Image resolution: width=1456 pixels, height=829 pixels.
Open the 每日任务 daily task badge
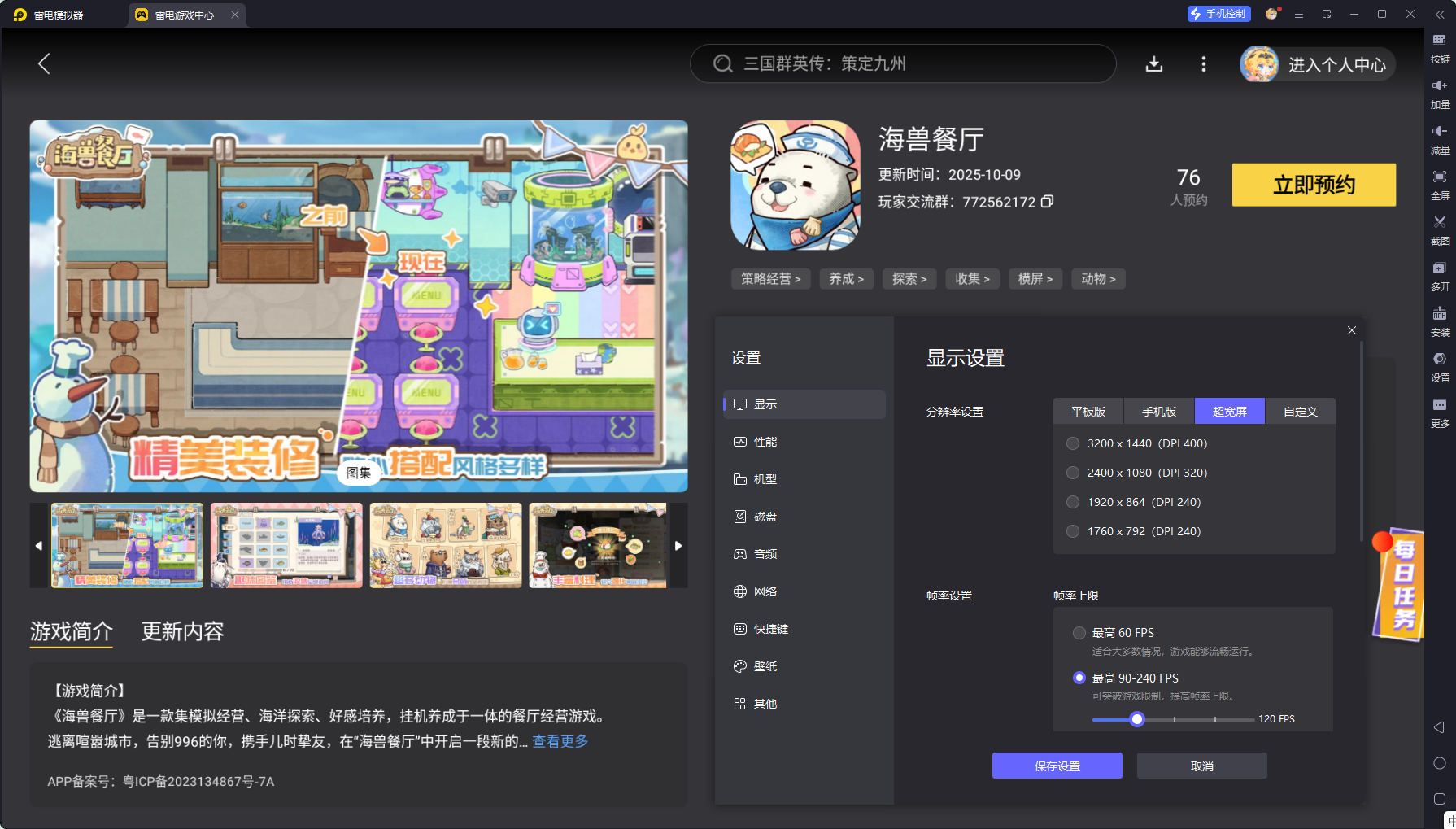1398,584
